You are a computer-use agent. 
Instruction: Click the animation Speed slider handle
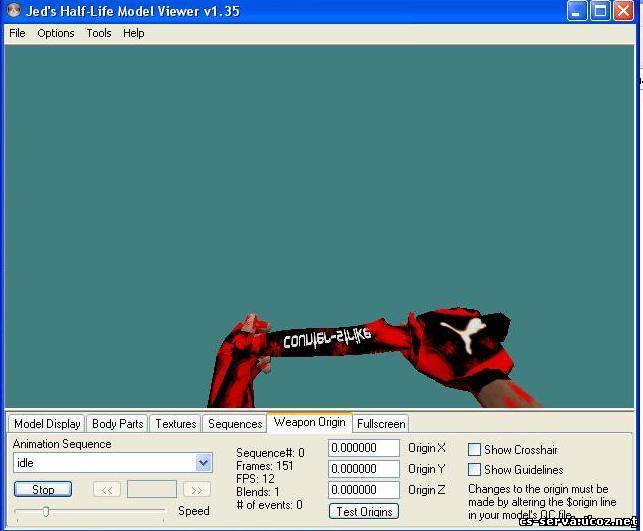pos(46,511)
